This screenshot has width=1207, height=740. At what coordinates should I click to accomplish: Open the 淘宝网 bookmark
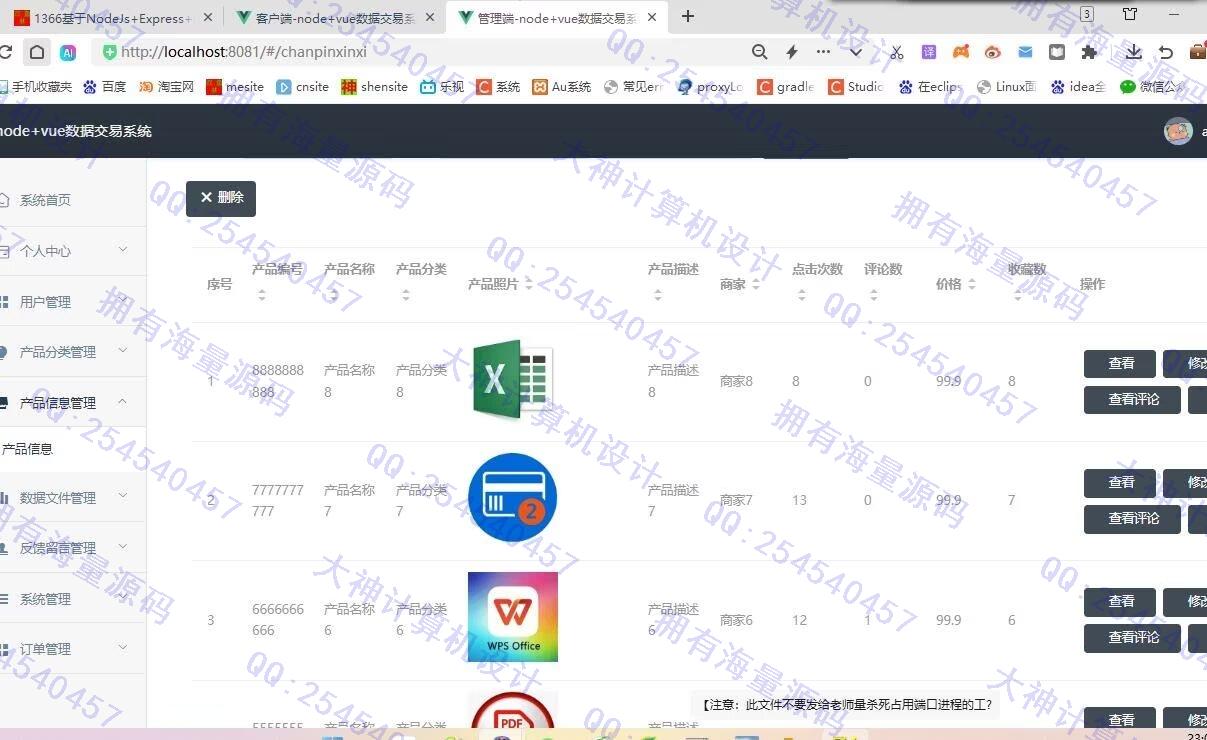[x=166, y=87]
